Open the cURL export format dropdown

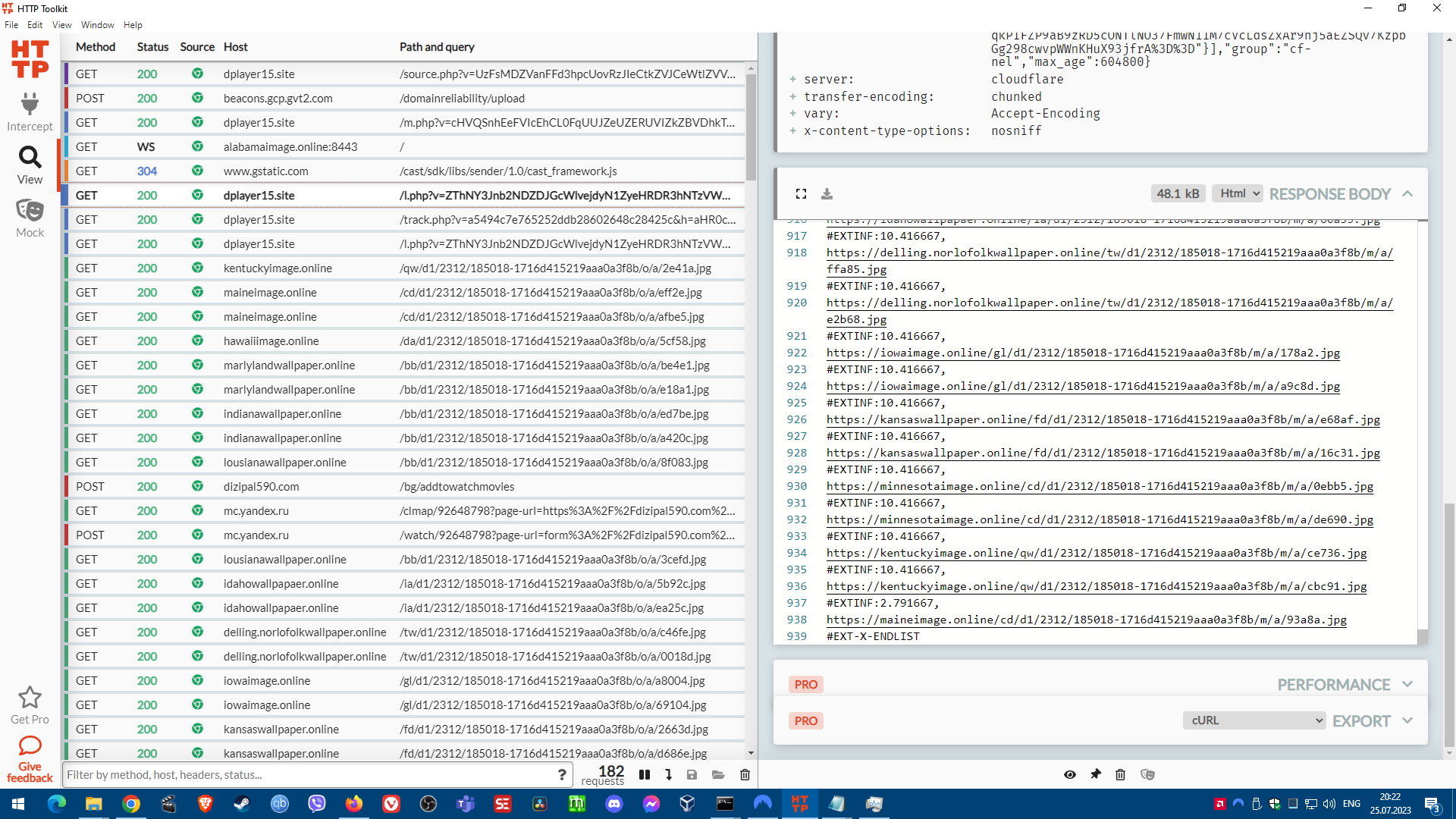pyautogui.click(x=1254, y=720)
